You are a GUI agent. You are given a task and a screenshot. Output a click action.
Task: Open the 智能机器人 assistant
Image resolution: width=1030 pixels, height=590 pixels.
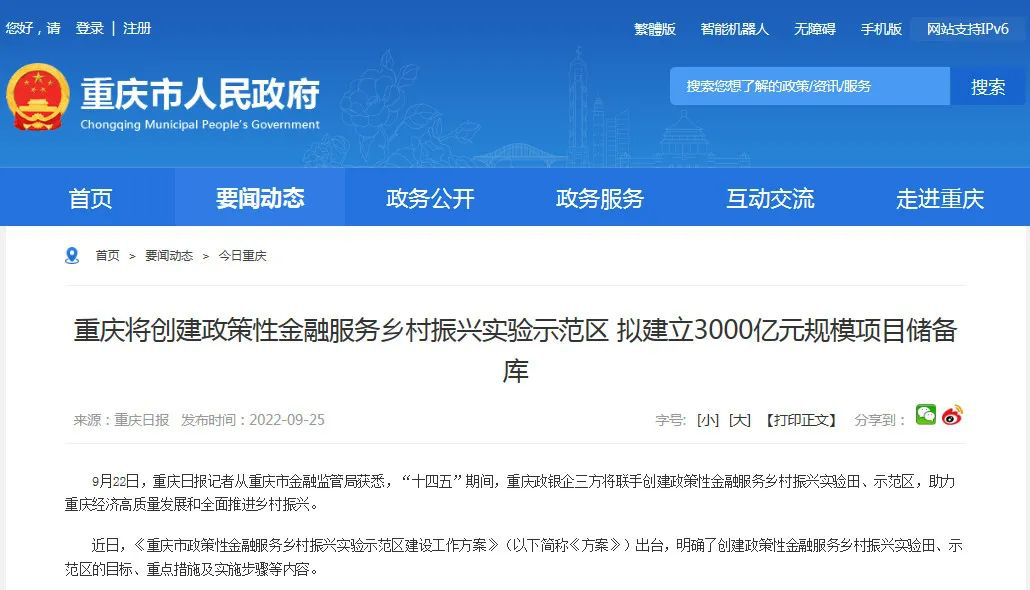pos(734,29)
